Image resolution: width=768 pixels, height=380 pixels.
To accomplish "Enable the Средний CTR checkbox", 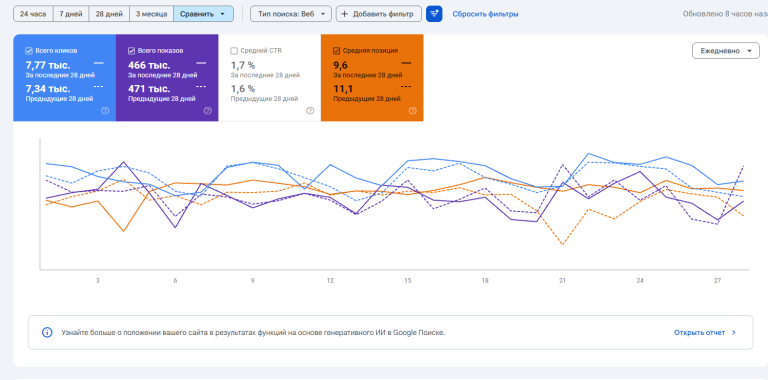I will point(234,50).
